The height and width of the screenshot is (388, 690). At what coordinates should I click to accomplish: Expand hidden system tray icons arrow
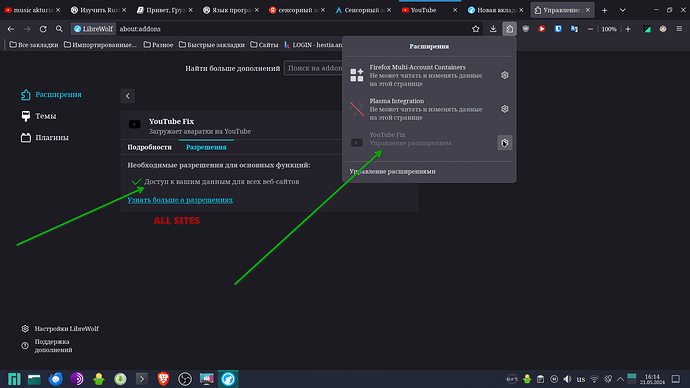(x=620, y=379)
